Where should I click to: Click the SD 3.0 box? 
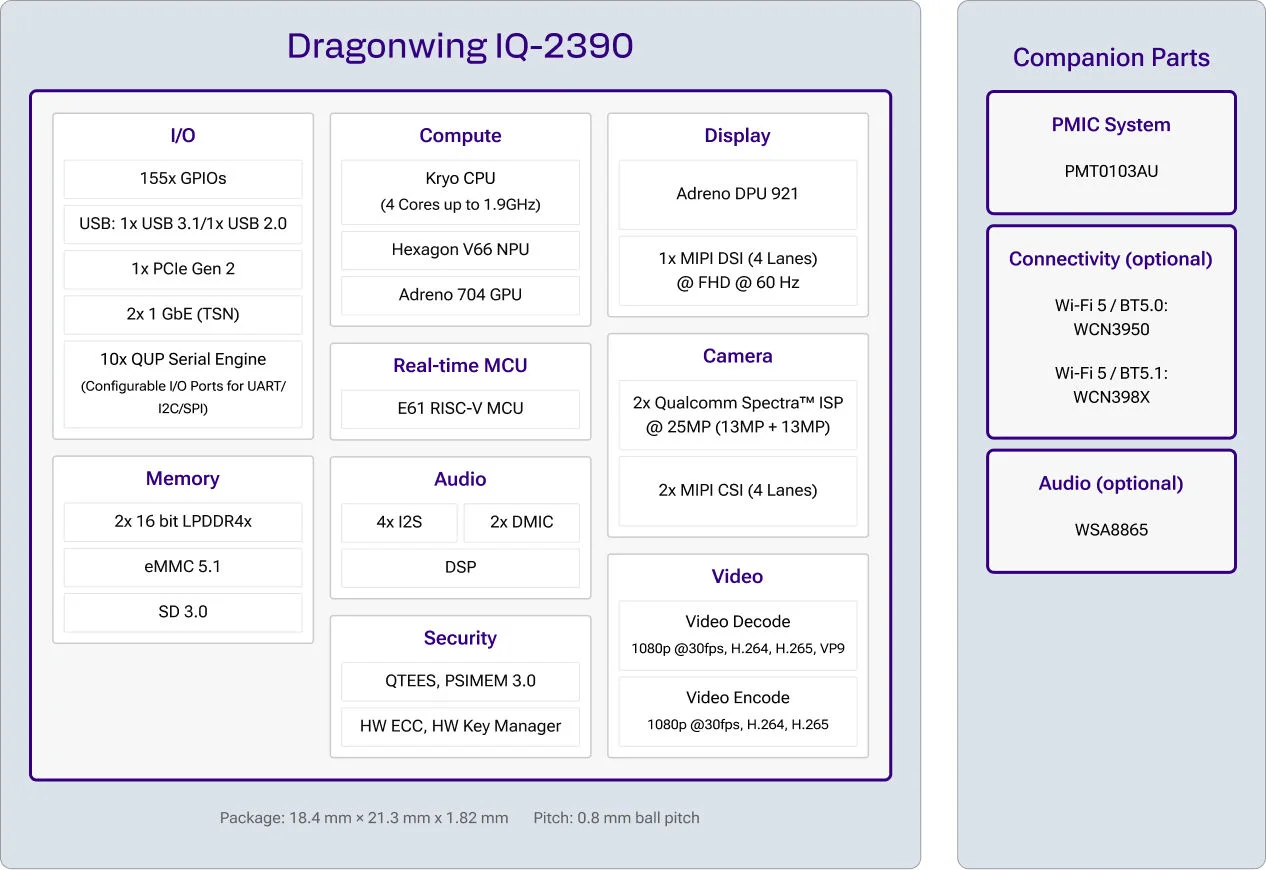183,612
